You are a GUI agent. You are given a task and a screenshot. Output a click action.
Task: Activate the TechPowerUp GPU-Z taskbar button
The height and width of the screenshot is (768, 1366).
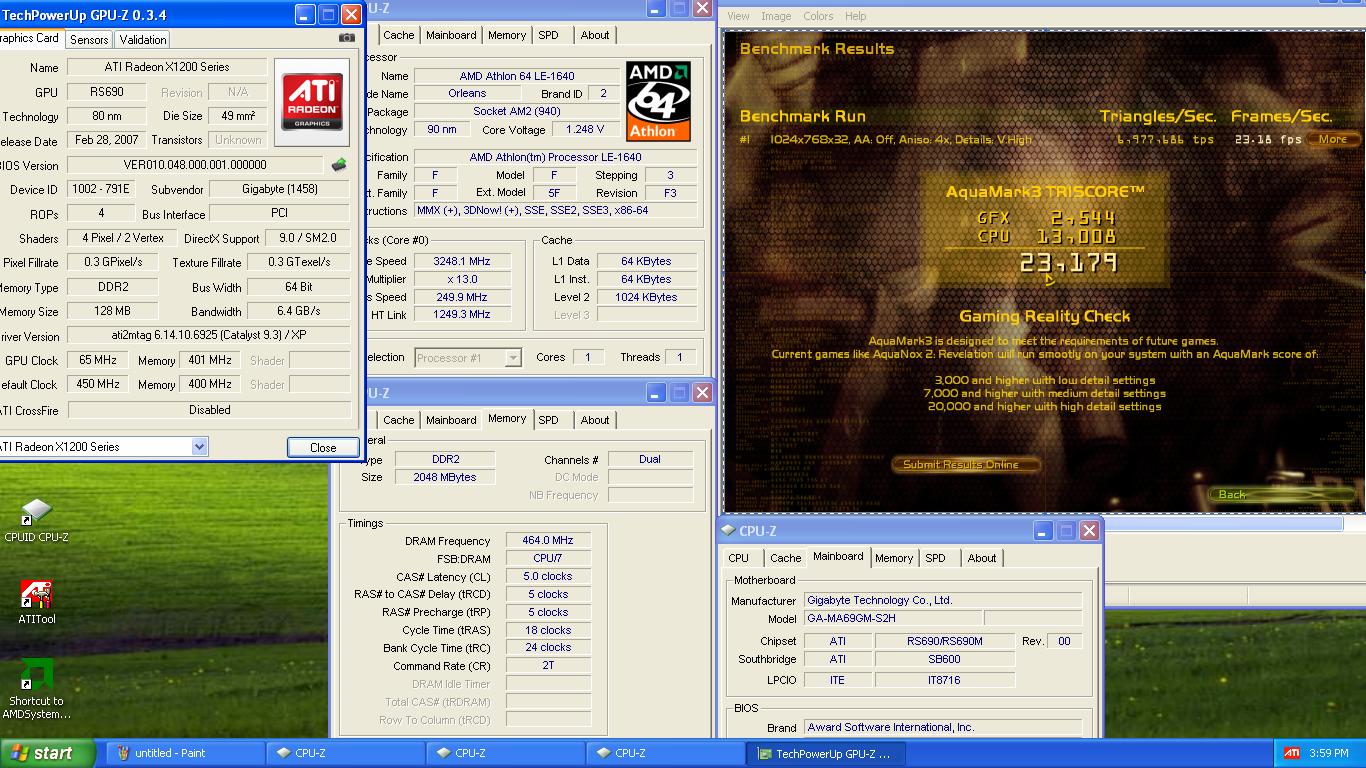pos(826,753)
